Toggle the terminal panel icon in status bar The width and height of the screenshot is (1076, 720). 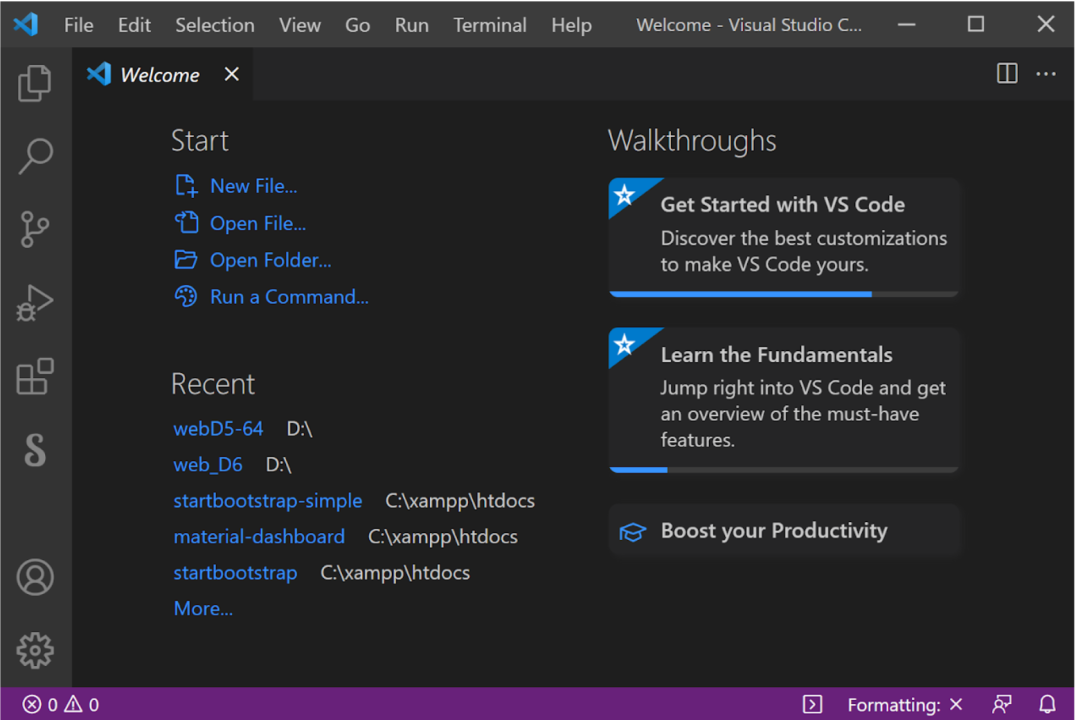click(813, 704)
